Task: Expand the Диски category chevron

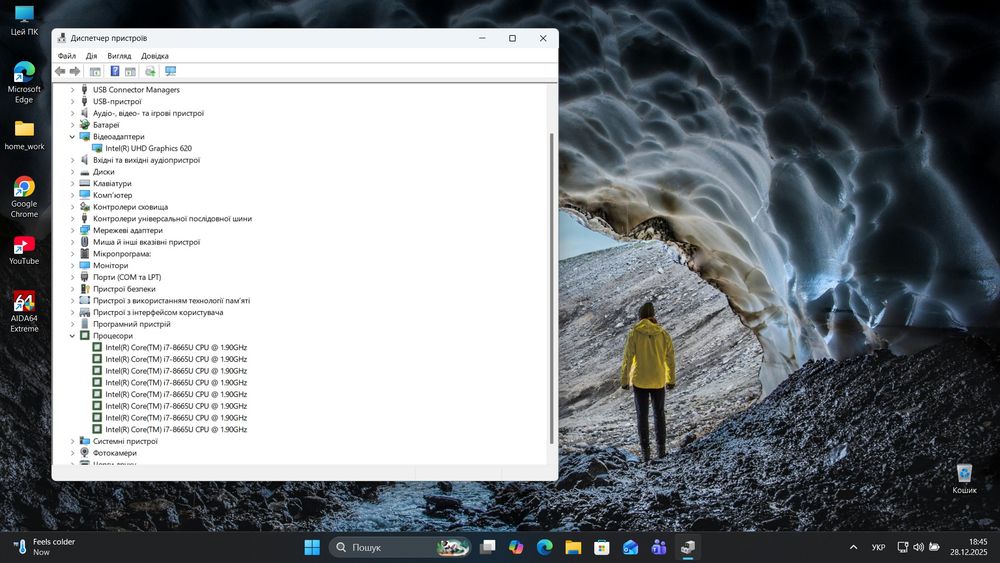Action: [72, 172]
